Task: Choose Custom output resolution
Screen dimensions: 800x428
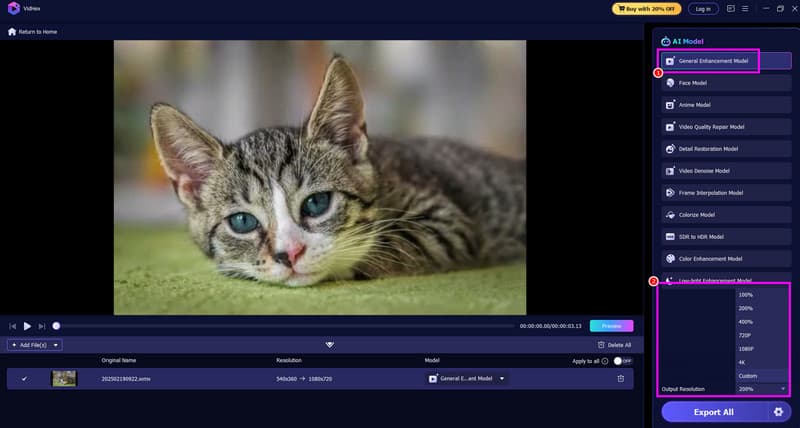Action: [x=747, y=376]
